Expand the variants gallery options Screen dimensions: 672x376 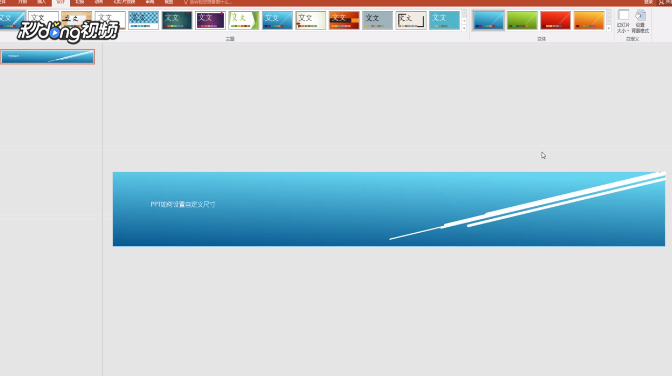click(x=609, y=28)
